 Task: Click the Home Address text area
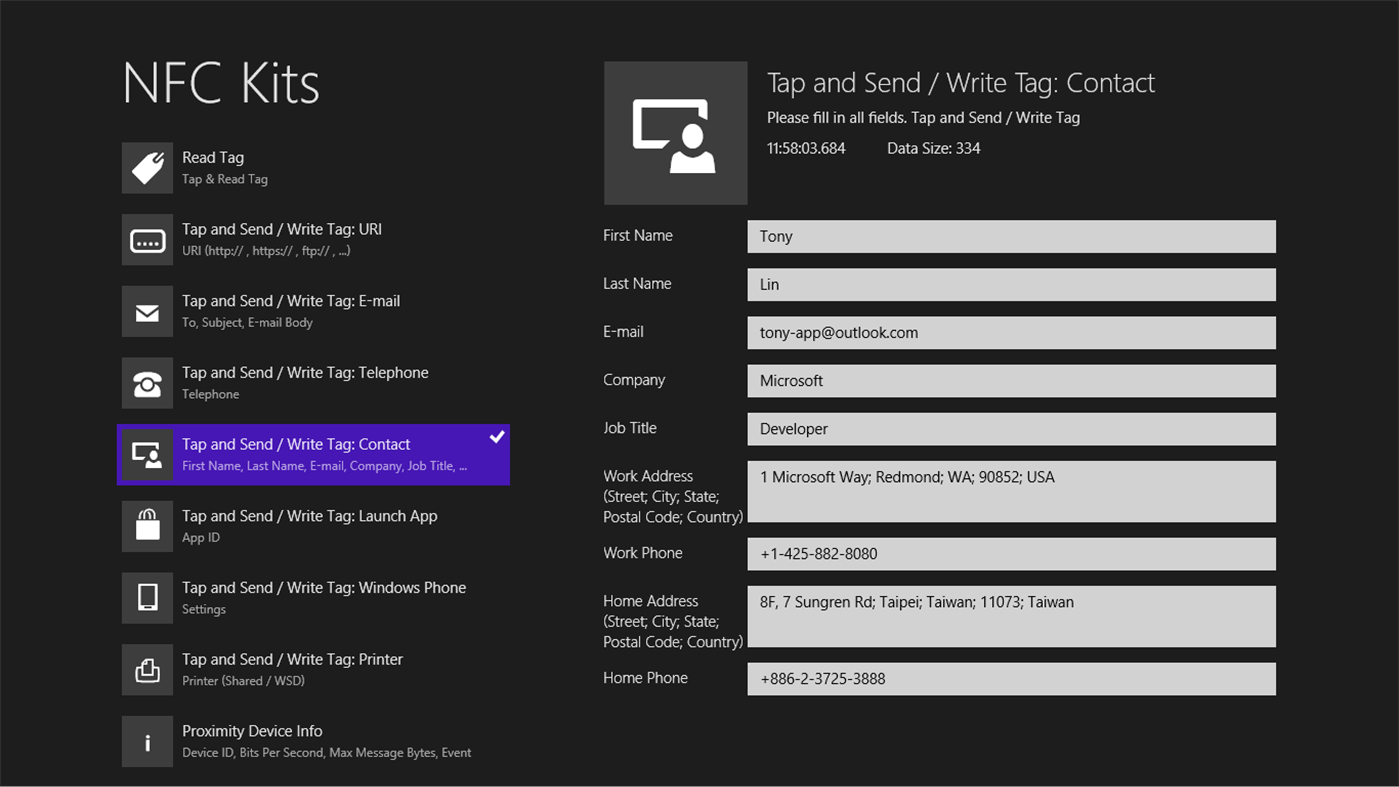coord(1011,616)
